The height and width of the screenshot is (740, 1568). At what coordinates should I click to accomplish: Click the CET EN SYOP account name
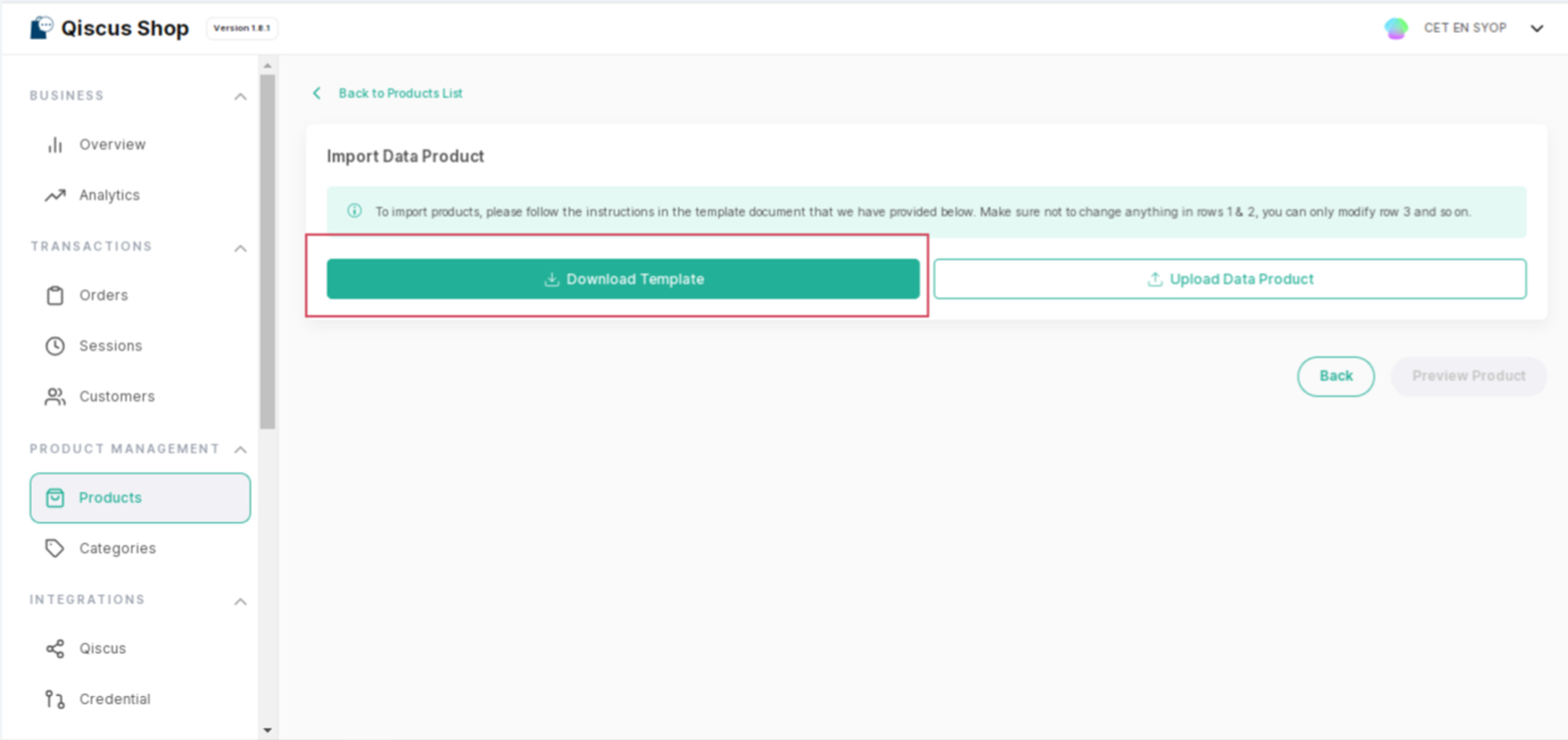1465,28
